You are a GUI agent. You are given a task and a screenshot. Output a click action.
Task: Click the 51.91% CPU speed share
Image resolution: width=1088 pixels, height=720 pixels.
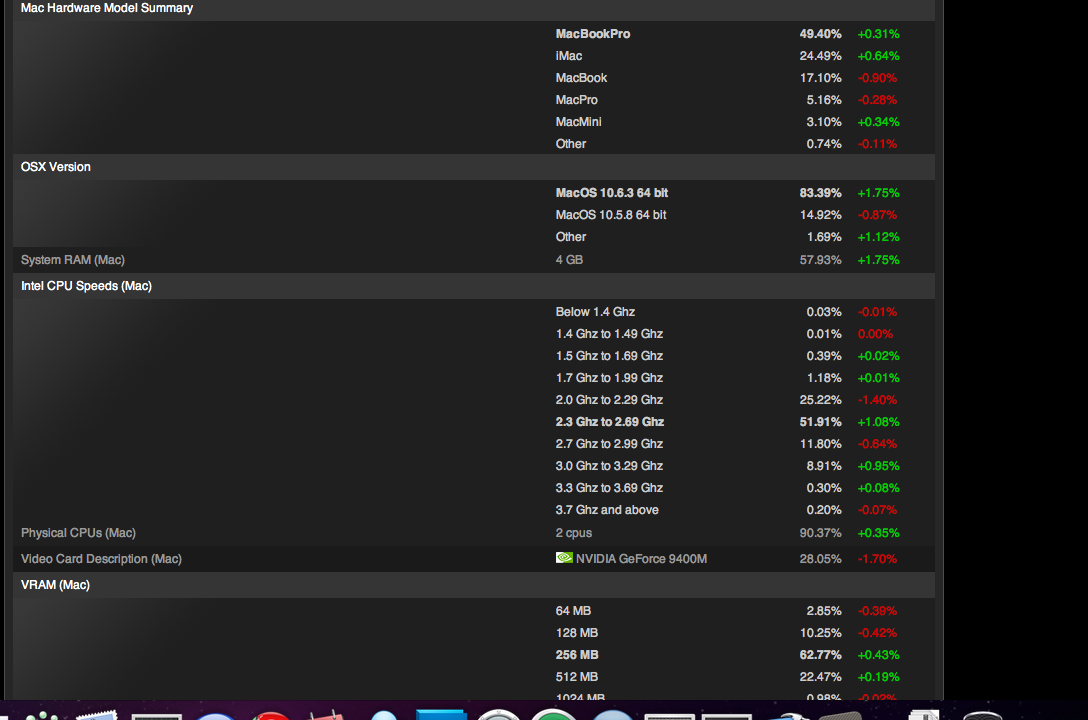point(820,422)
